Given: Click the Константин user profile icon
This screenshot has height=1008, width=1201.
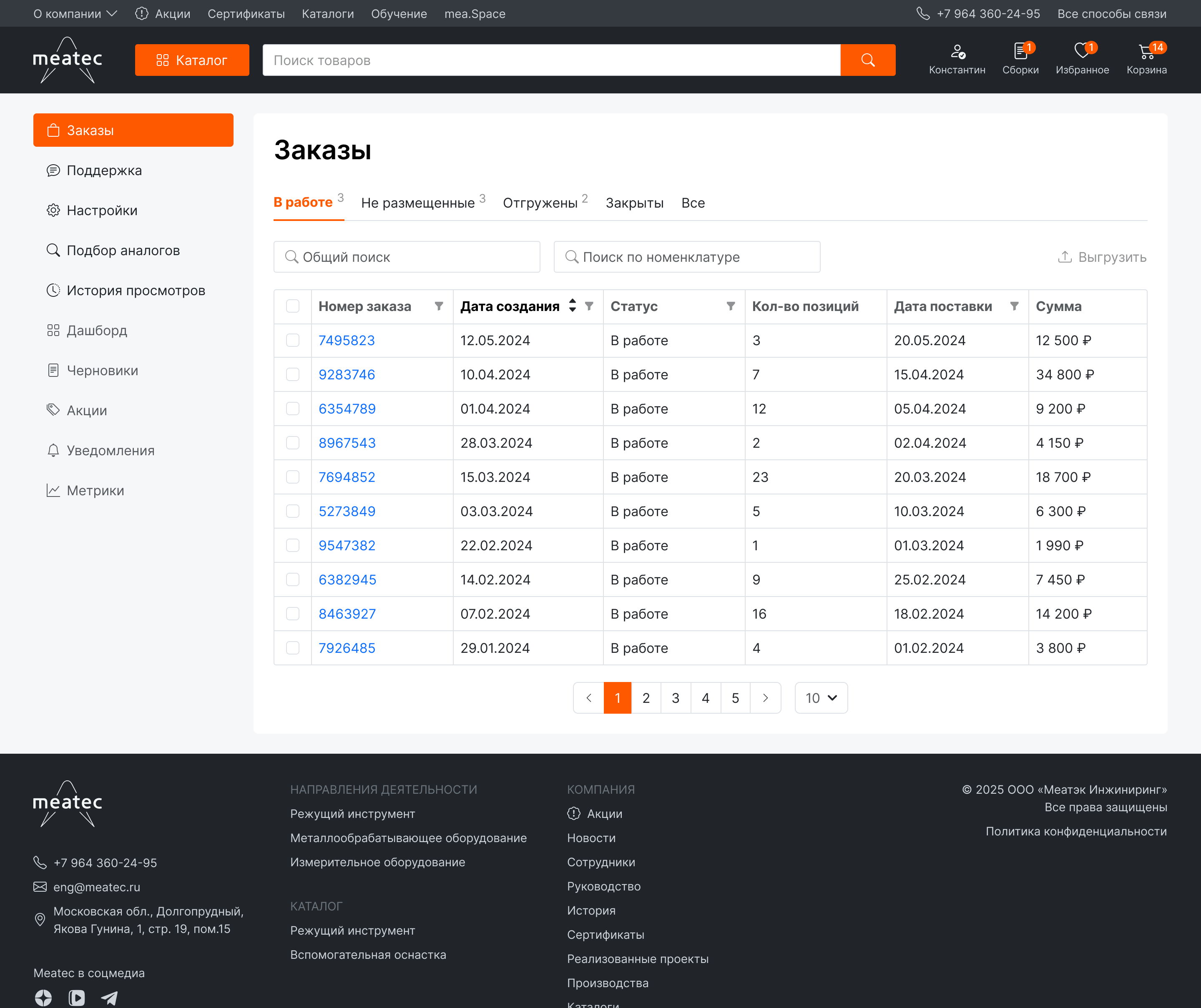Looking at the screenshot, I should (x=957, y=52).
